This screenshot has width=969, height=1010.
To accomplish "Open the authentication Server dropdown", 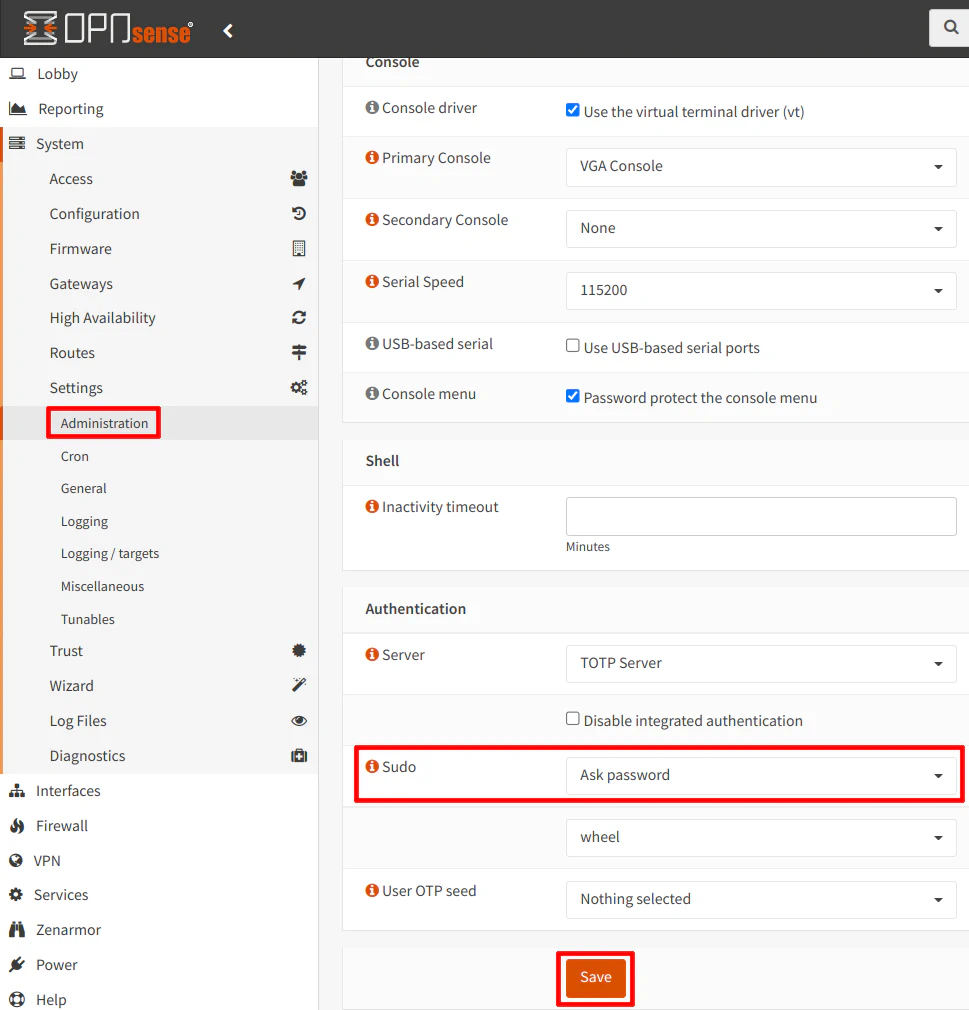I will coord(761,663).
